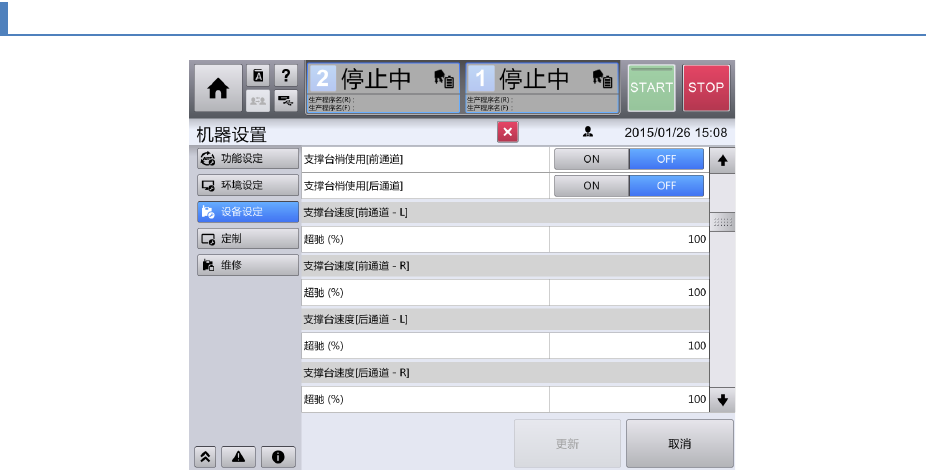Open the warning triangle alerts icon

pos(239,457)
